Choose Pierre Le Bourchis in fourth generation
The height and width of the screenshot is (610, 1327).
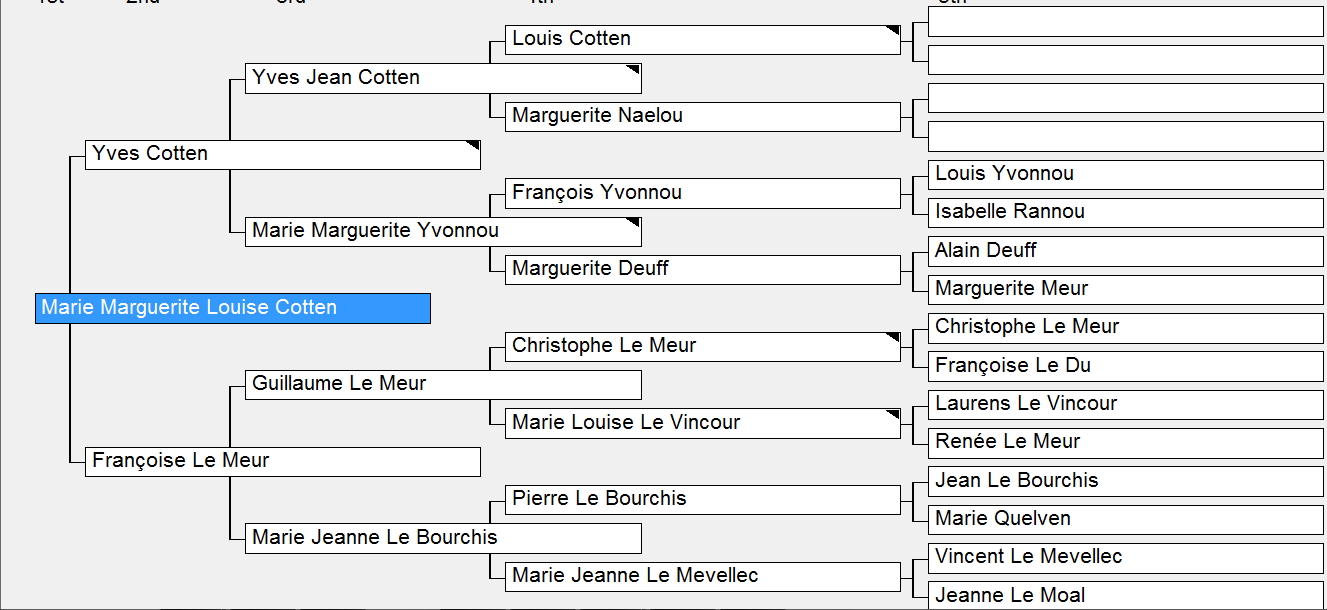[x=702, y=499]
